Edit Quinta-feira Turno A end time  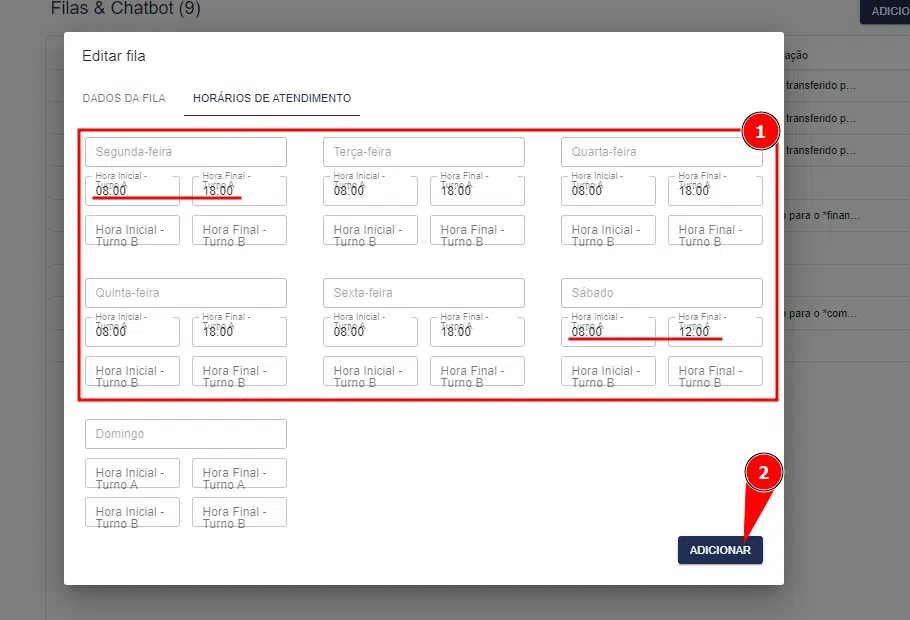click(x=239, y=331)
